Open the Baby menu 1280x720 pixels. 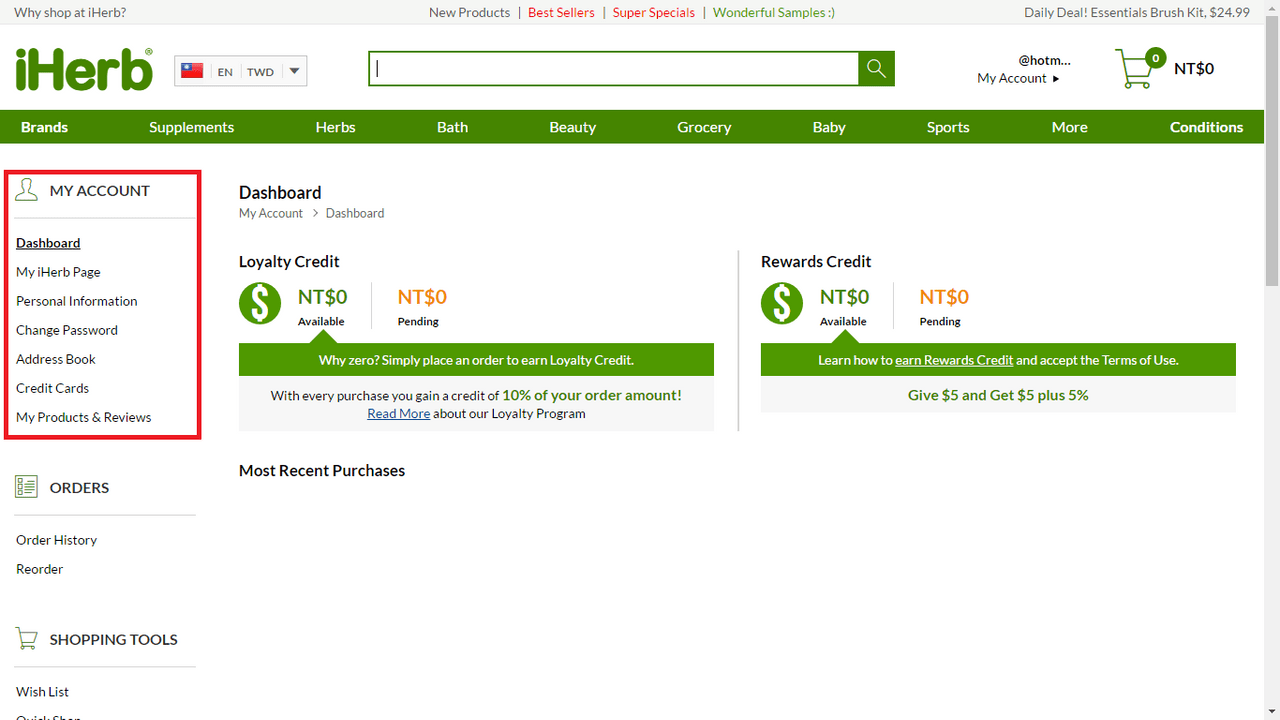click(829, 127)
